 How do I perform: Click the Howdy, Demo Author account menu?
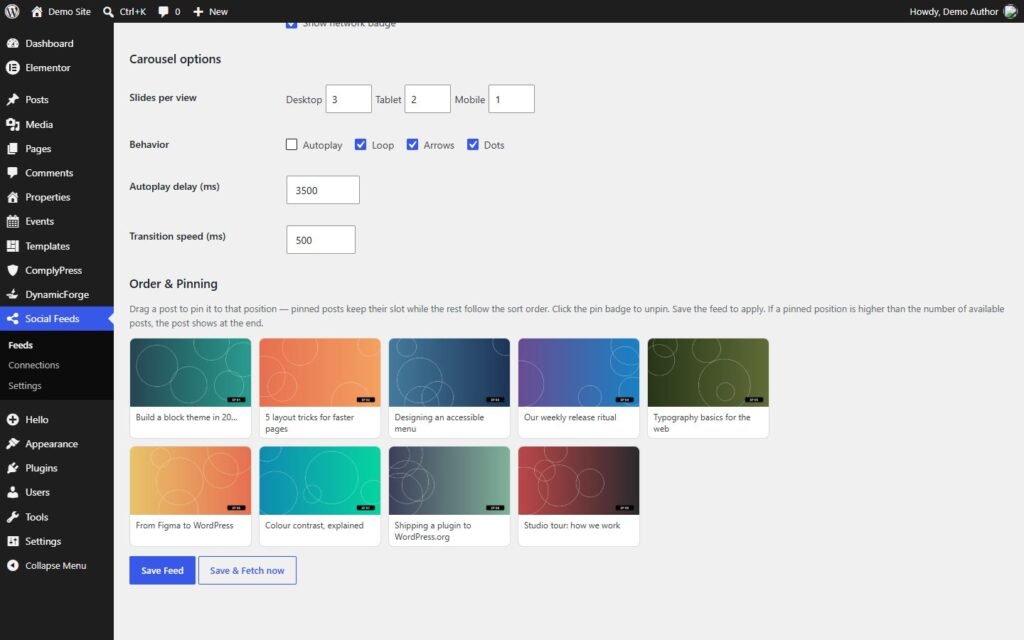point(963,11)
